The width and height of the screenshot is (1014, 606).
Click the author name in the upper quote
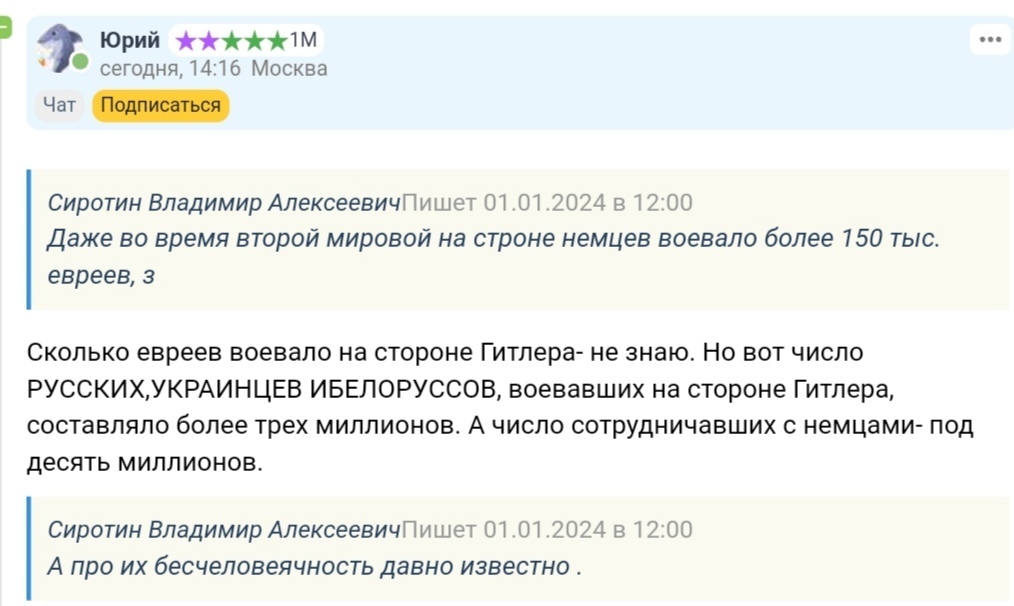click(x=224, y=203)
